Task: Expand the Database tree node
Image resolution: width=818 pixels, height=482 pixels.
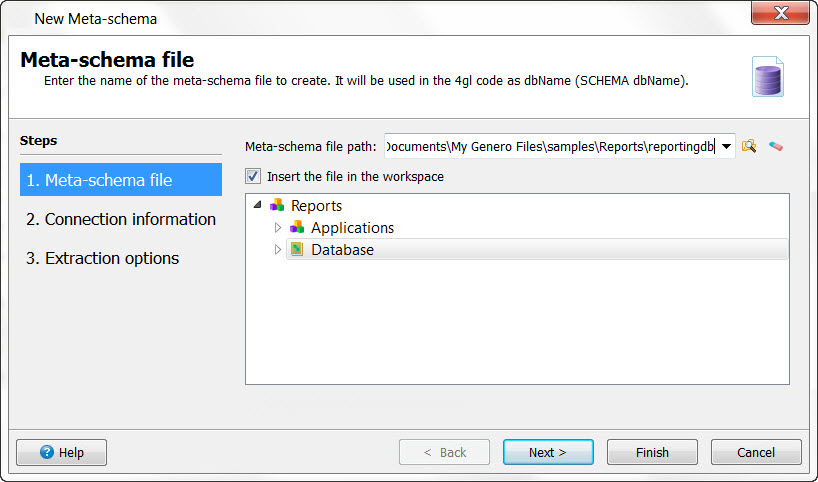Action: coord(278,250)
